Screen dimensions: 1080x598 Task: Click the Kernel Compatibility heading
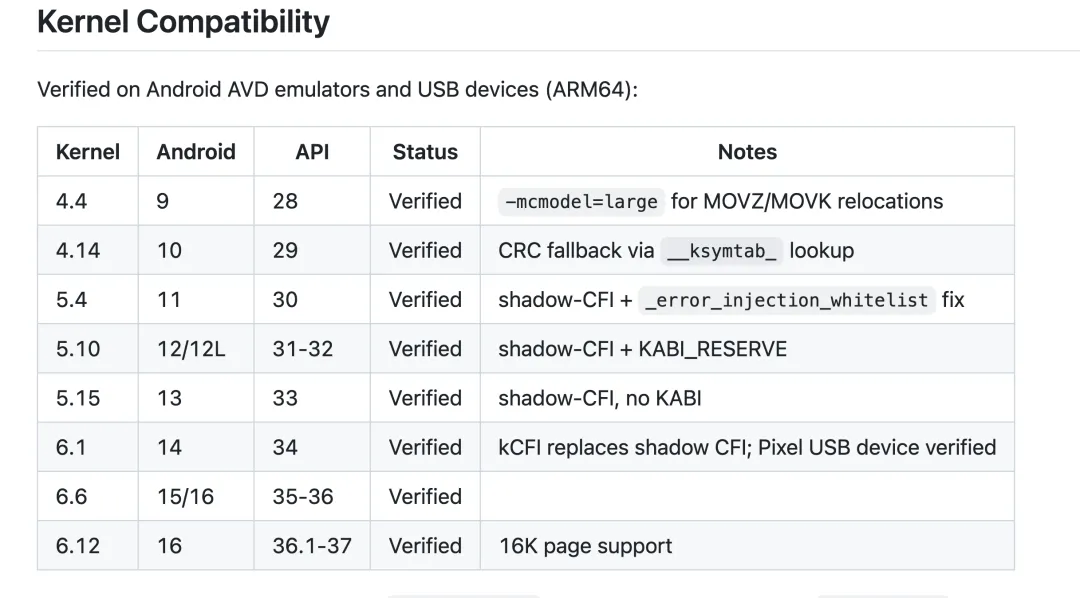[x=183, y=21]
